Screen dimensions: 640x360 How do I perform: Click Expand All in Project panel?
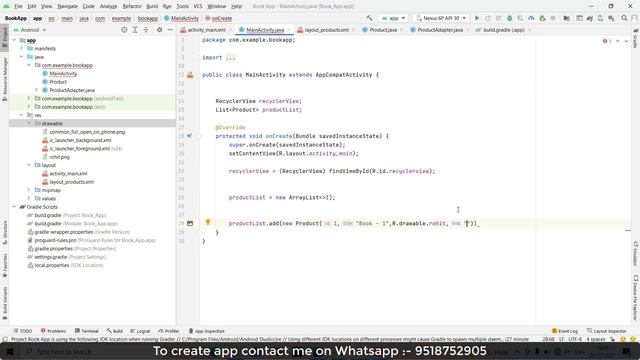[x=135, y=30]
